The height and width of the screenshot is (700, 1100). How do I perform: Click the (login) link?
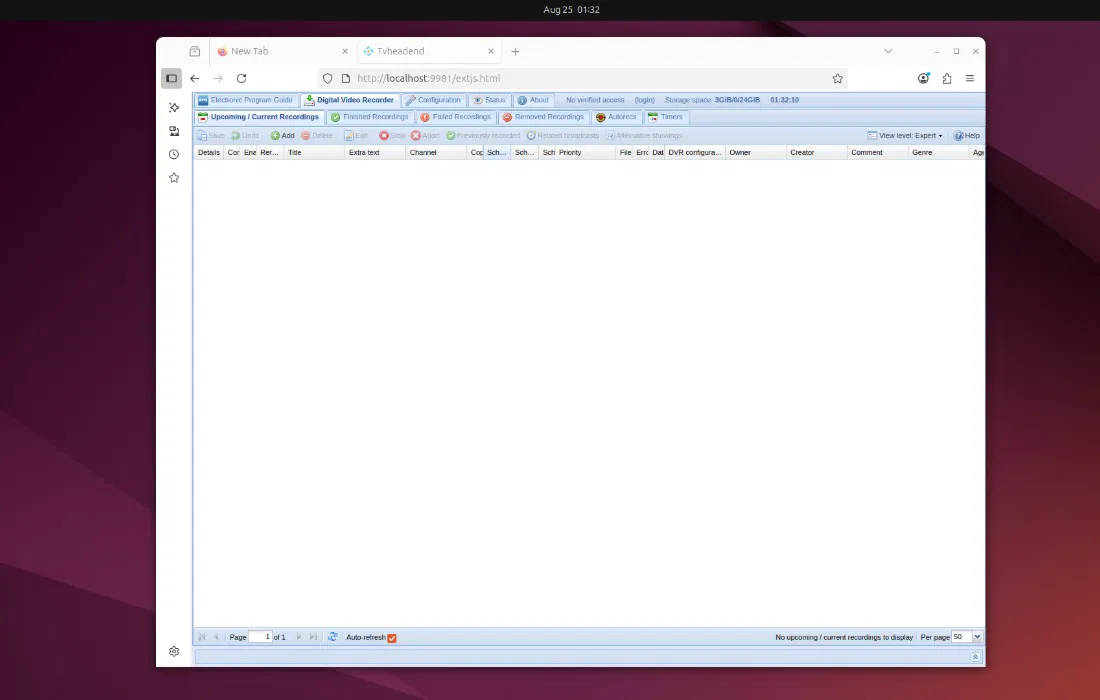click(644, 100)
